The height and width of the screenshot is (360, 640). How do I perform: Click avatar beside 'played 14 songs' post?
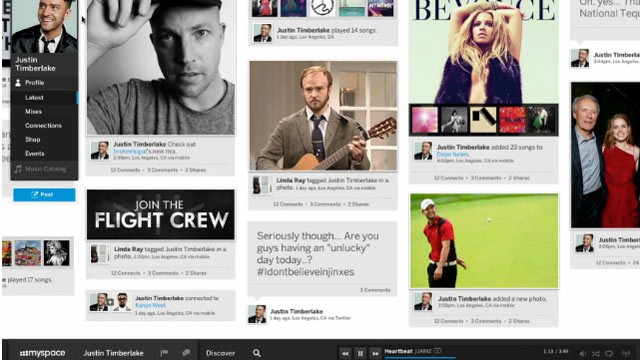[262, 33]
